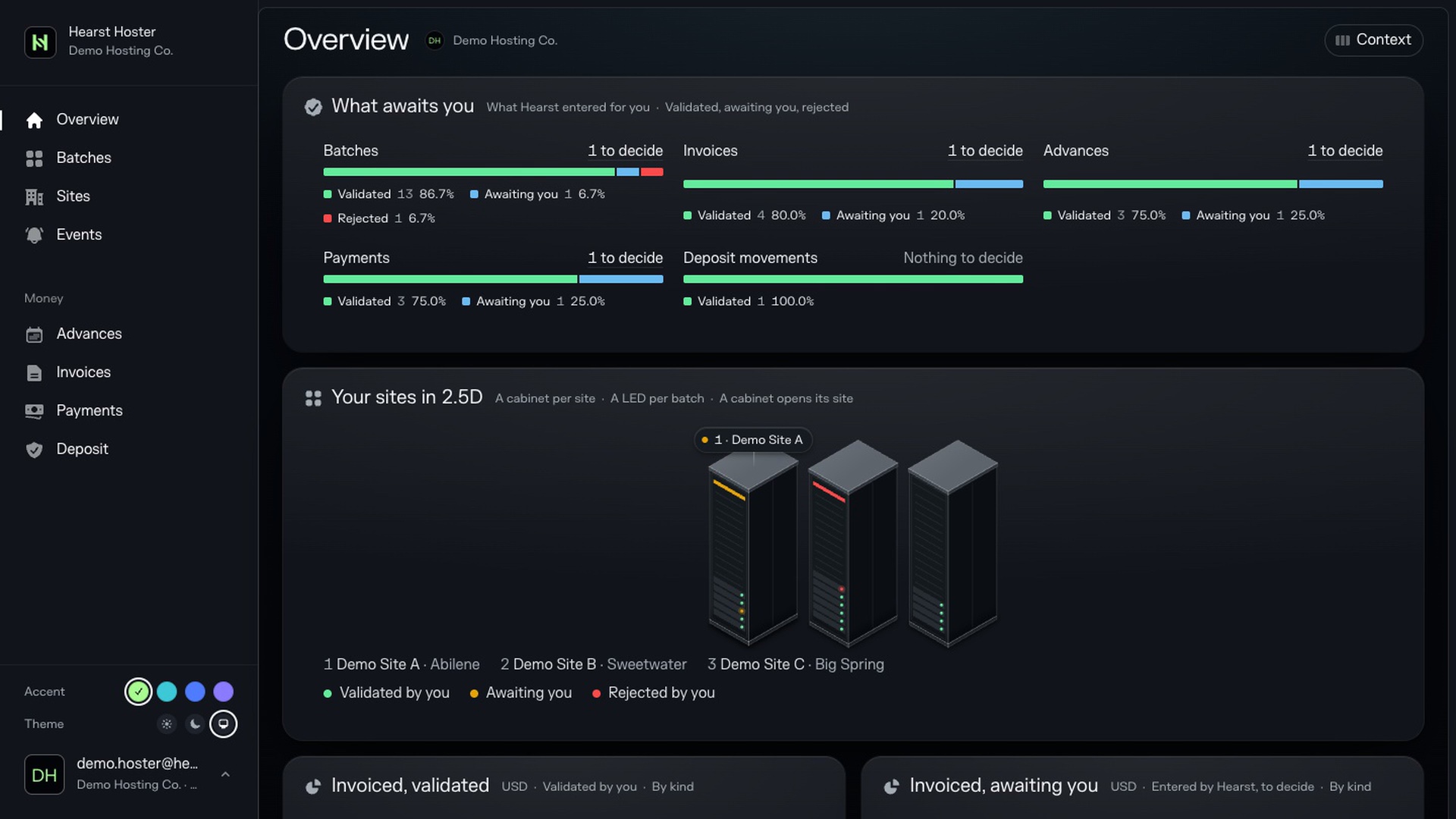Open the Demo Site C server cabinet
The height and width of the screenshot is (819, 1456).
pyautogui.click(x=952, y=543)
